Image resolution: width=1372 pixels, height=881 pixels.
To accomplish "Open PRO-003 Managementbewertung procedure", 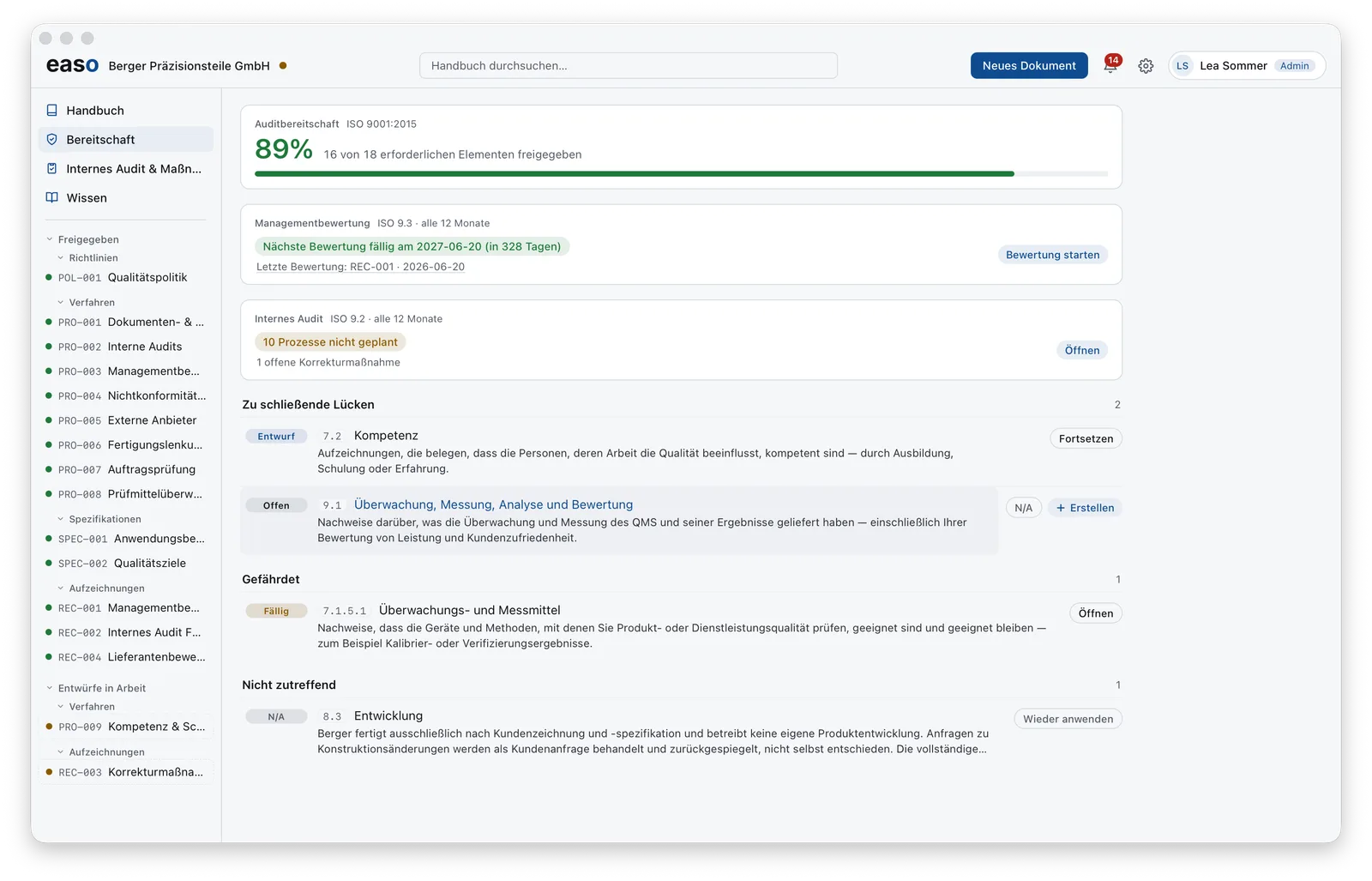I will (x=126, y=371).
